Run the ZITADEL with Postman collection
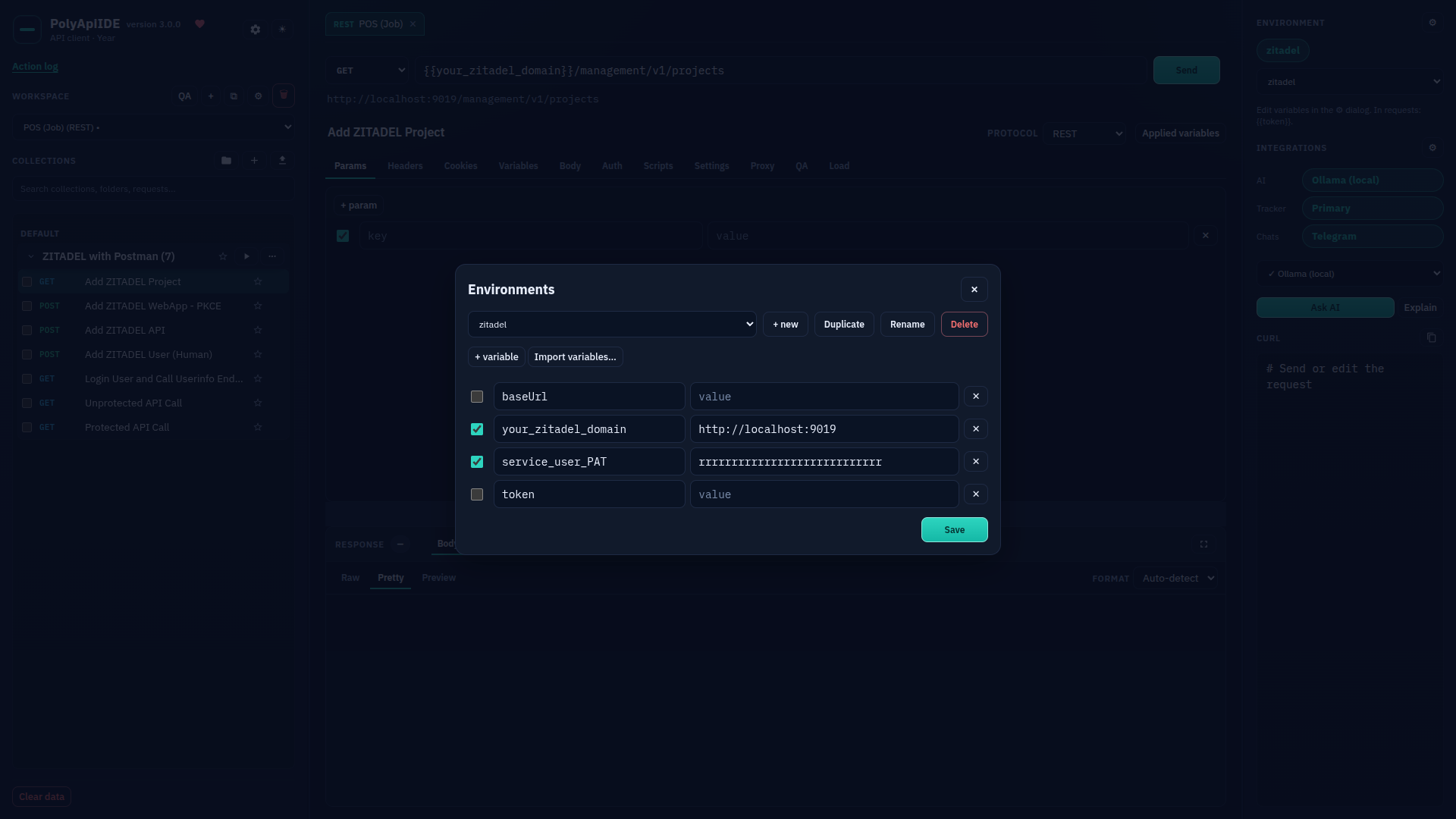Viewport: 1456px width, 819px height. 246,256
